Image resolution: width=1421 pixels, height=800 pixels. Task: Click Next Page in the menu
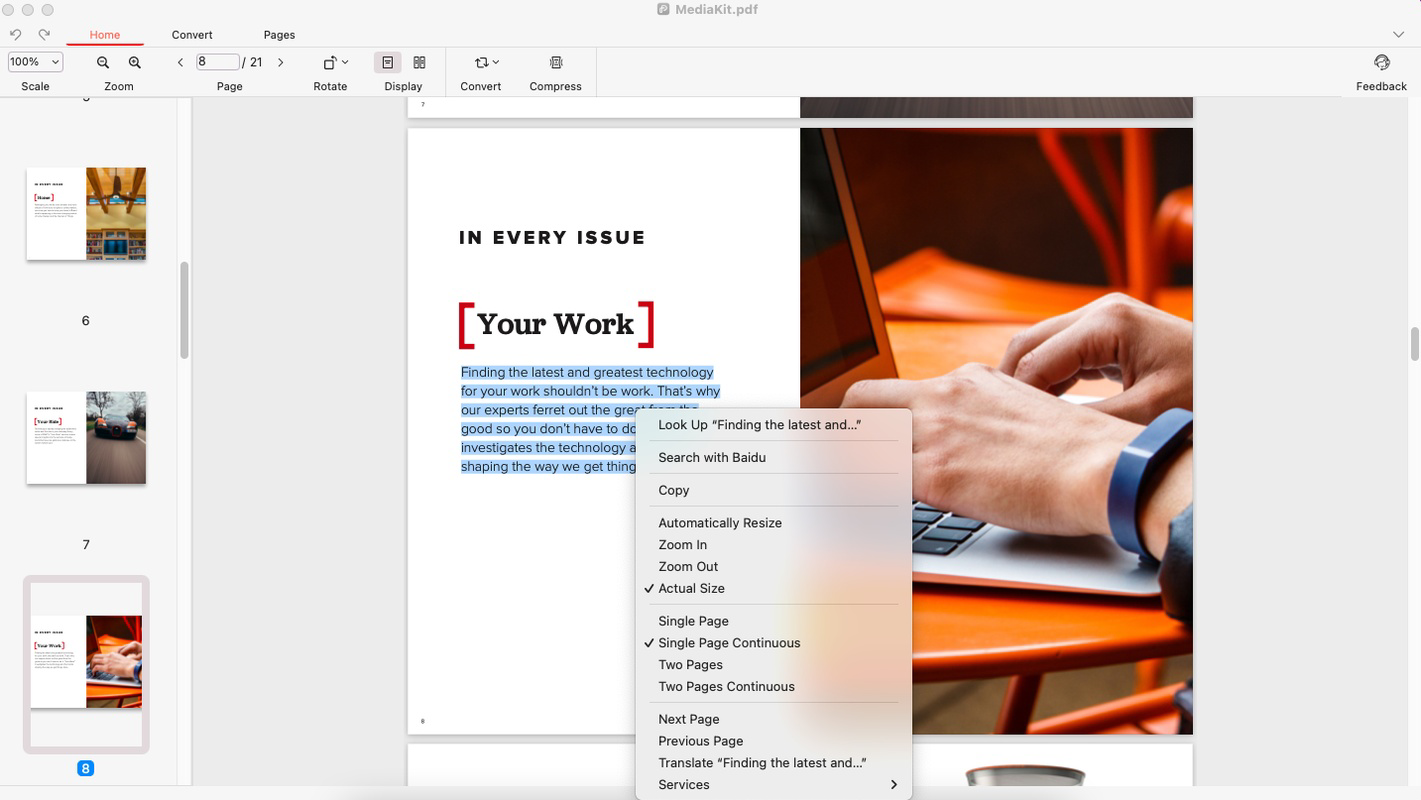[x=688, y=718]
